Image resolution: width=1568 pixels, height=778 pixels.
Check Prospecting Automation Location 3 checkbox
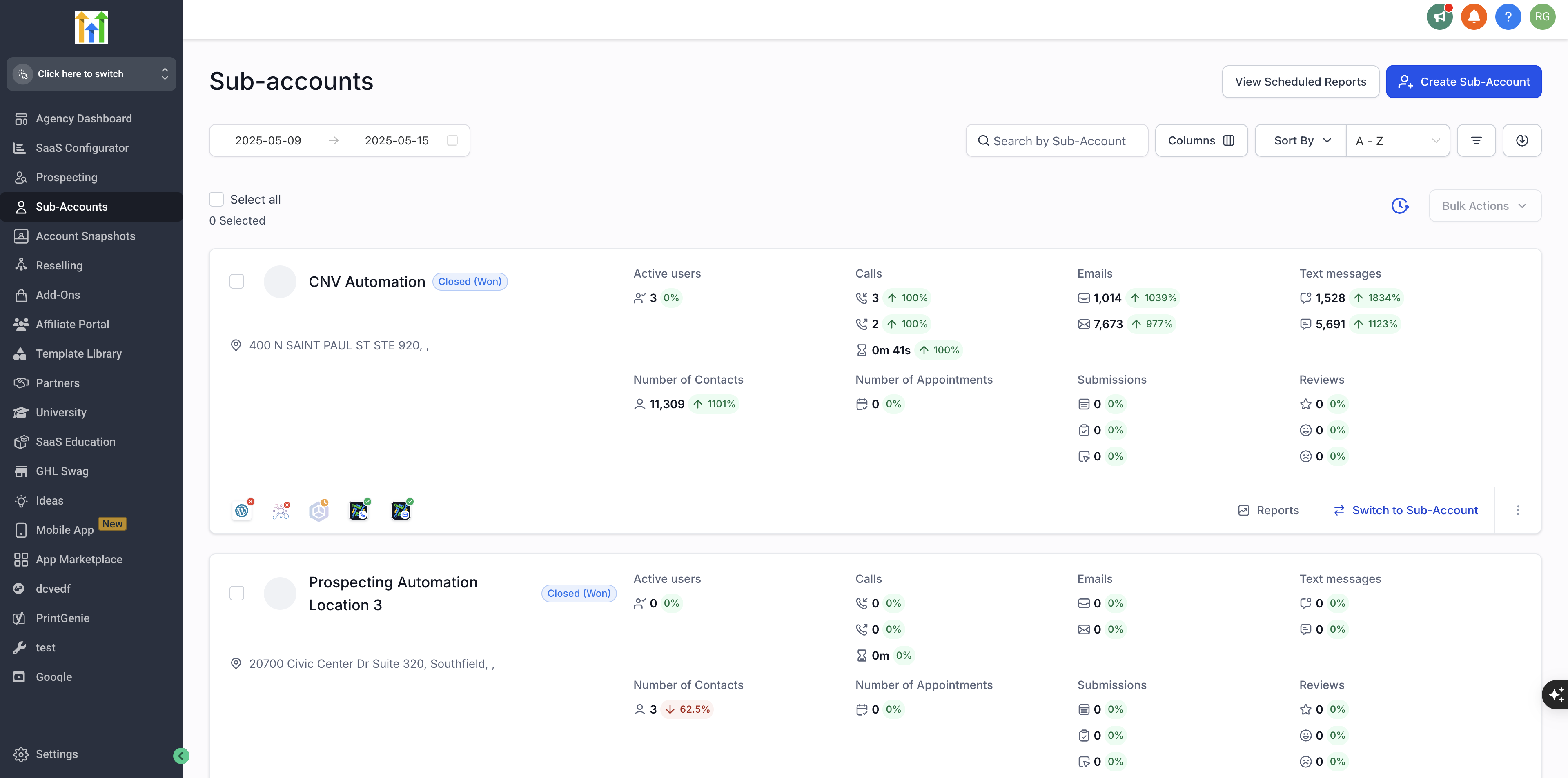point(237,593)
